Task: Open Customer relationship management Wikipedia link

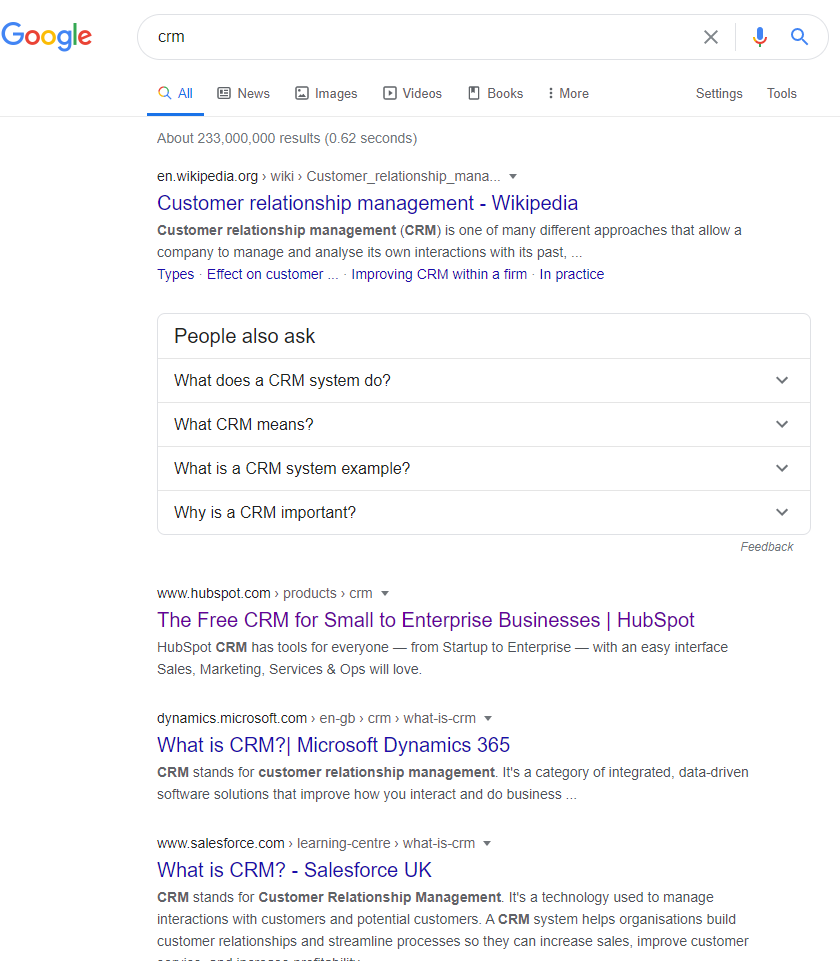Action: pos(367,203)
